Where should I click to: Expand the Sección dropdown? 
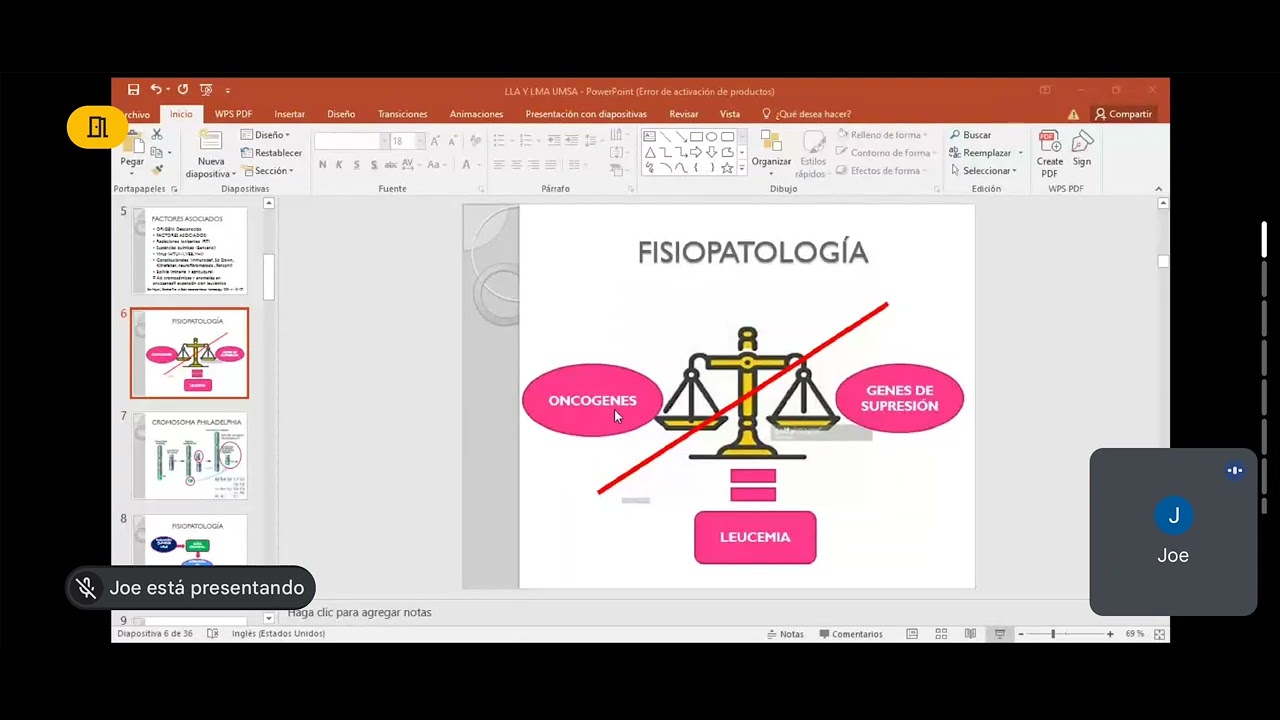[x=268, y=170]
